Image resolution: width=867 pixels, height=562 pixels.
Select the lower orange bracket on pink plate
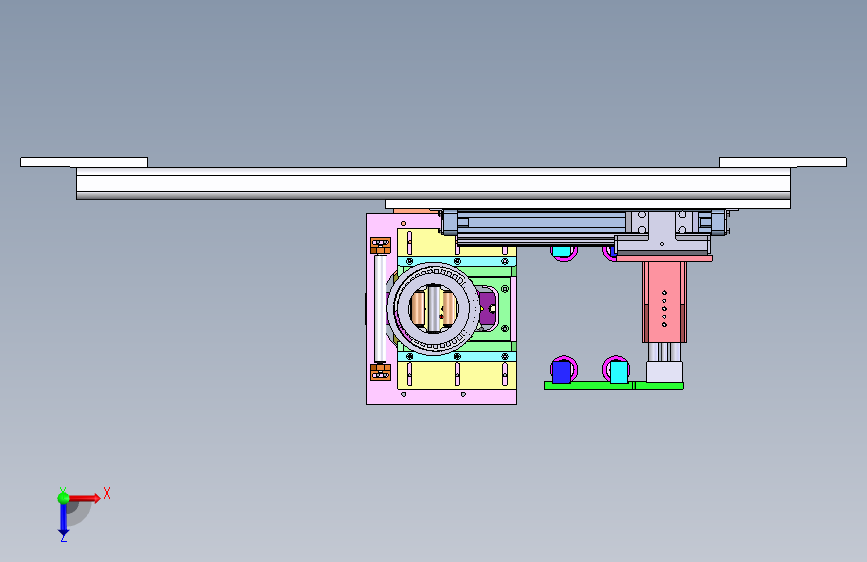pos(380,372)
